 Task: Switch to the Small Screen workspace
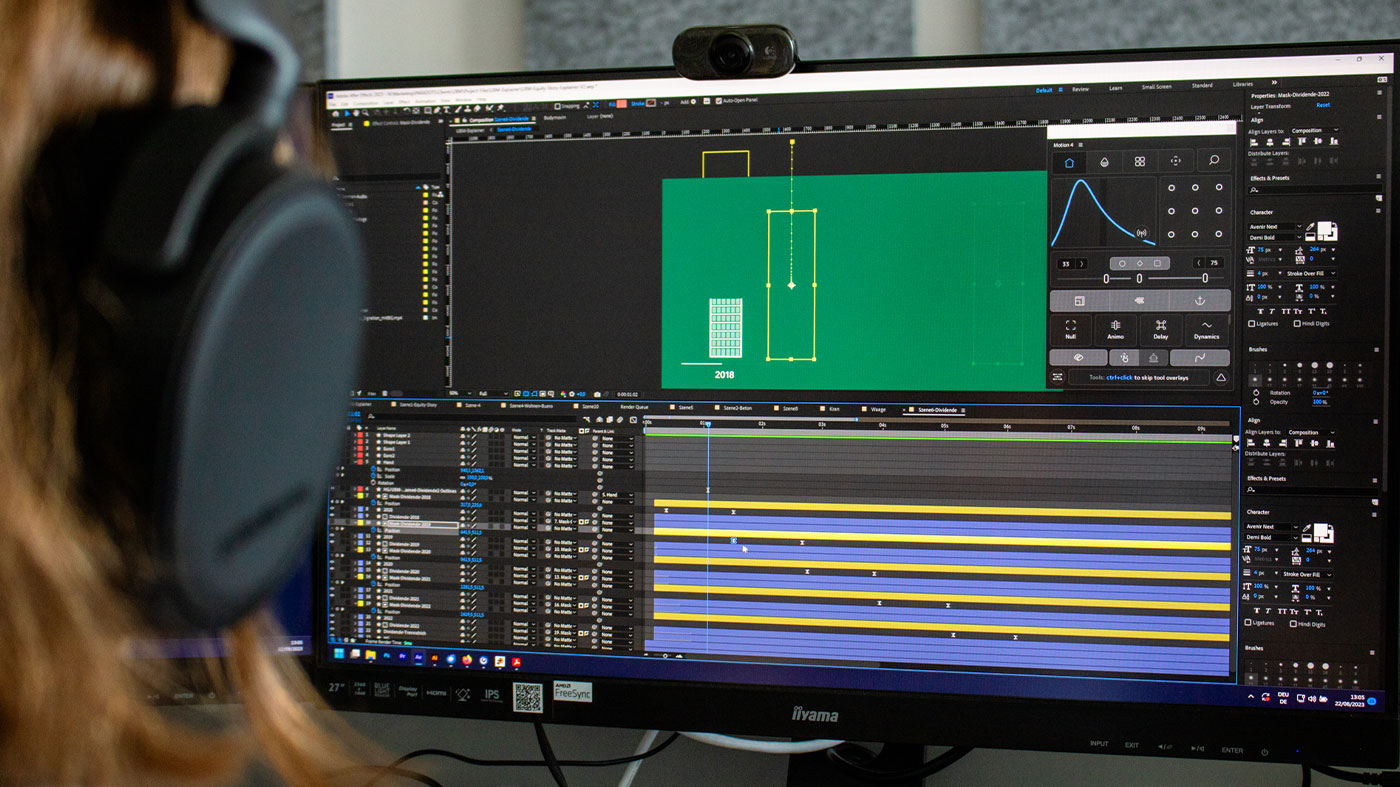tap(1156, 86)
